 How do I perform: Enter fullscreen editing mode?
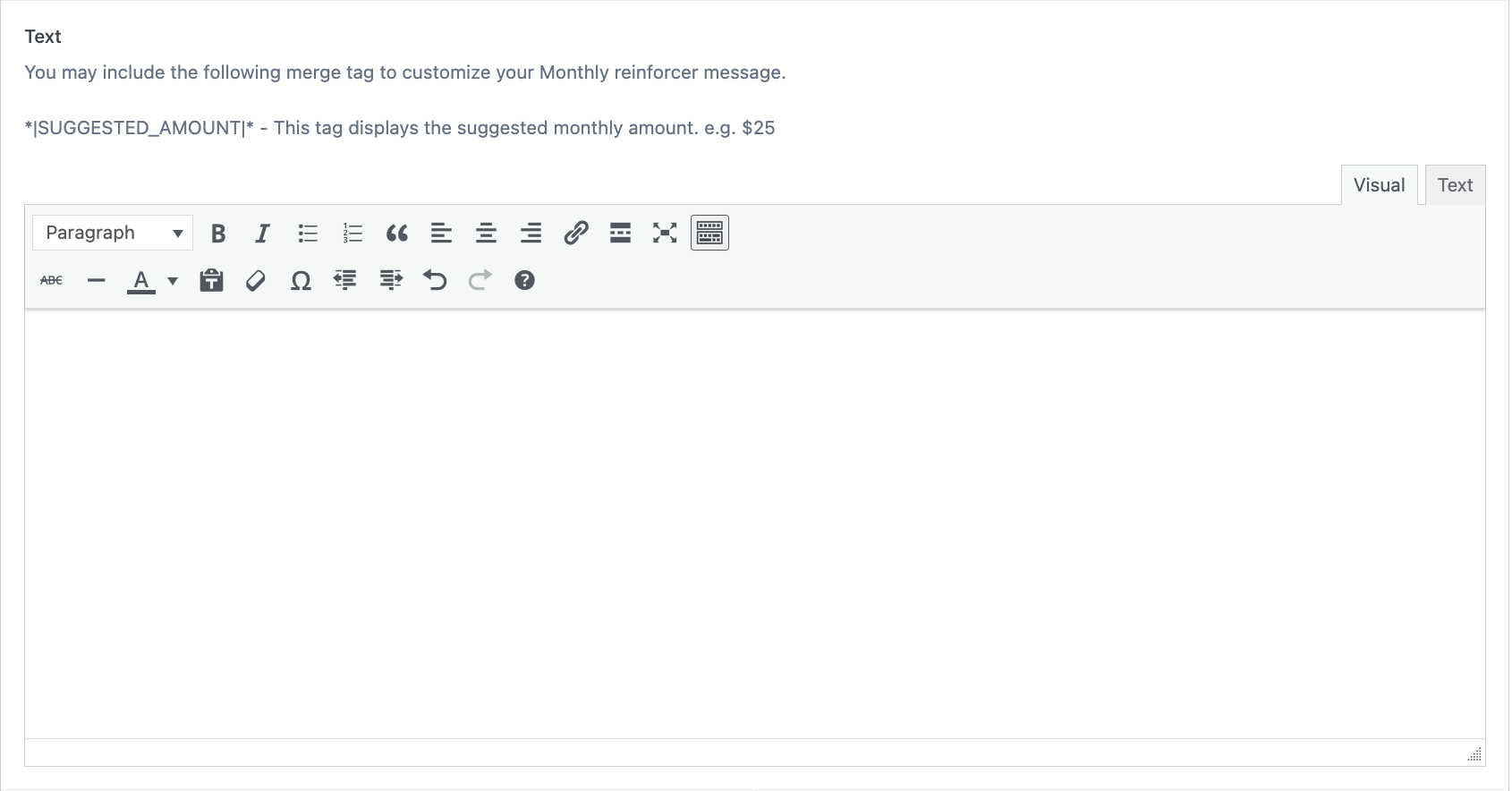coord(665,234)
